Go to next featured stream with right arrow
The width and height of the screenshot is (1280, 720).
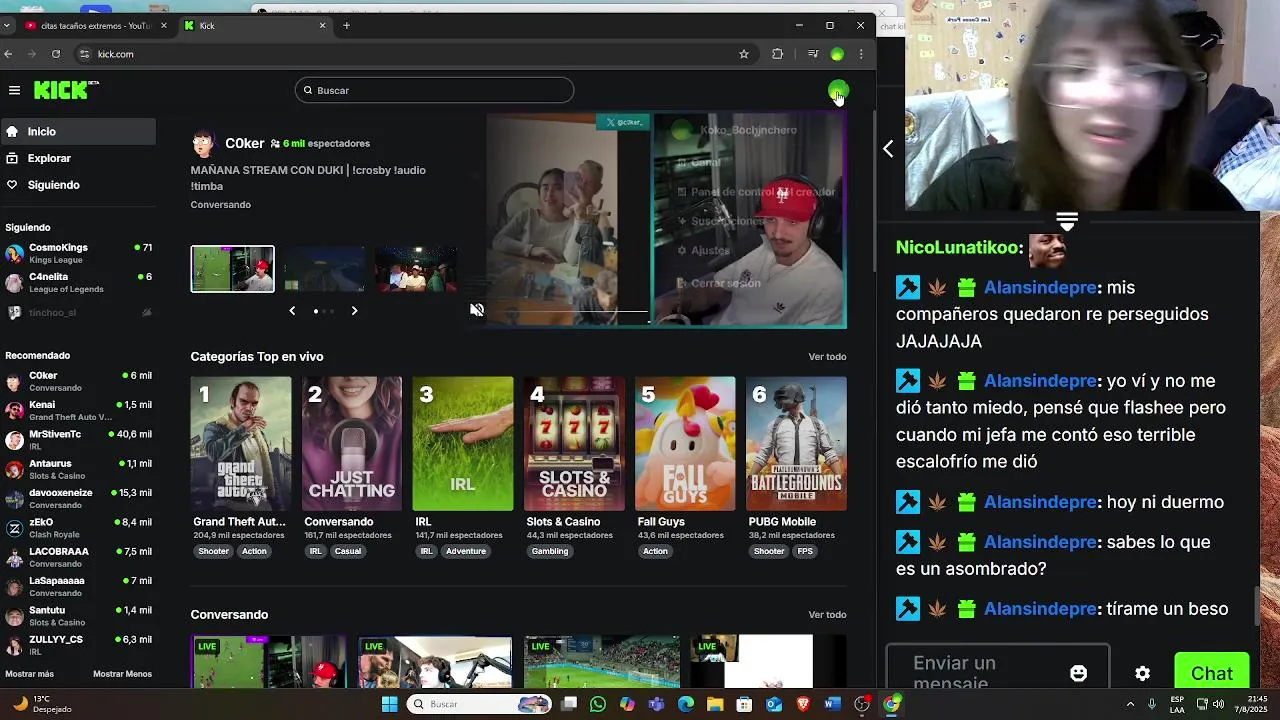coord(354,311)
